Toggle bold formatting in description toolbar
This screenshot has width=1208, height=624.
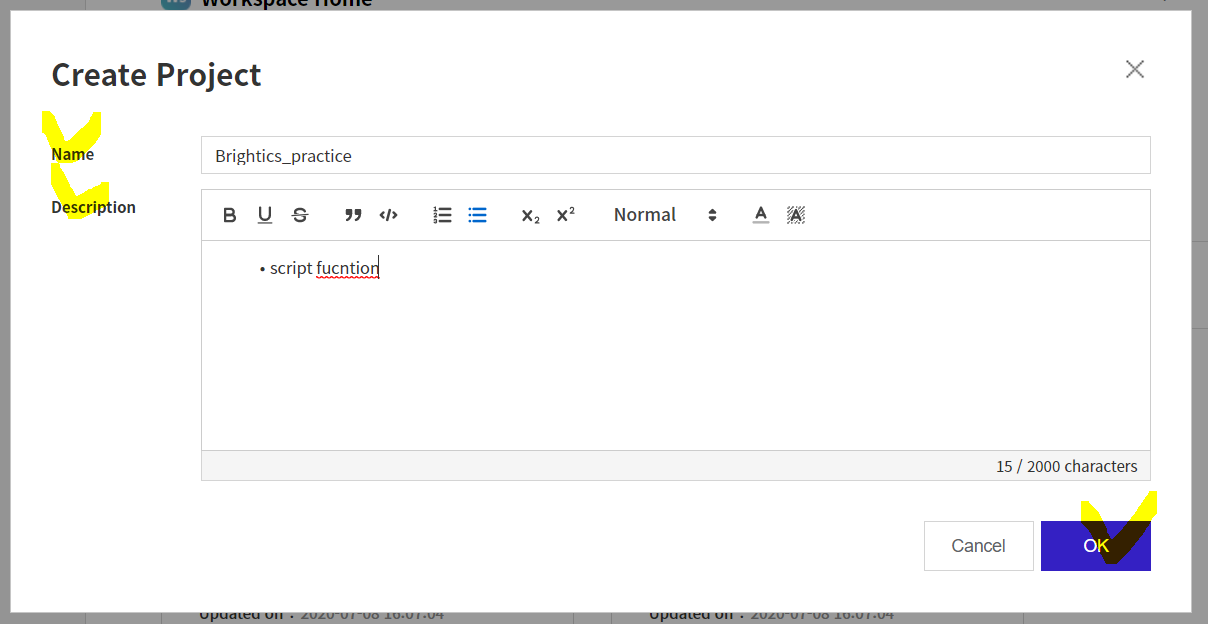[x=229, y=215]
